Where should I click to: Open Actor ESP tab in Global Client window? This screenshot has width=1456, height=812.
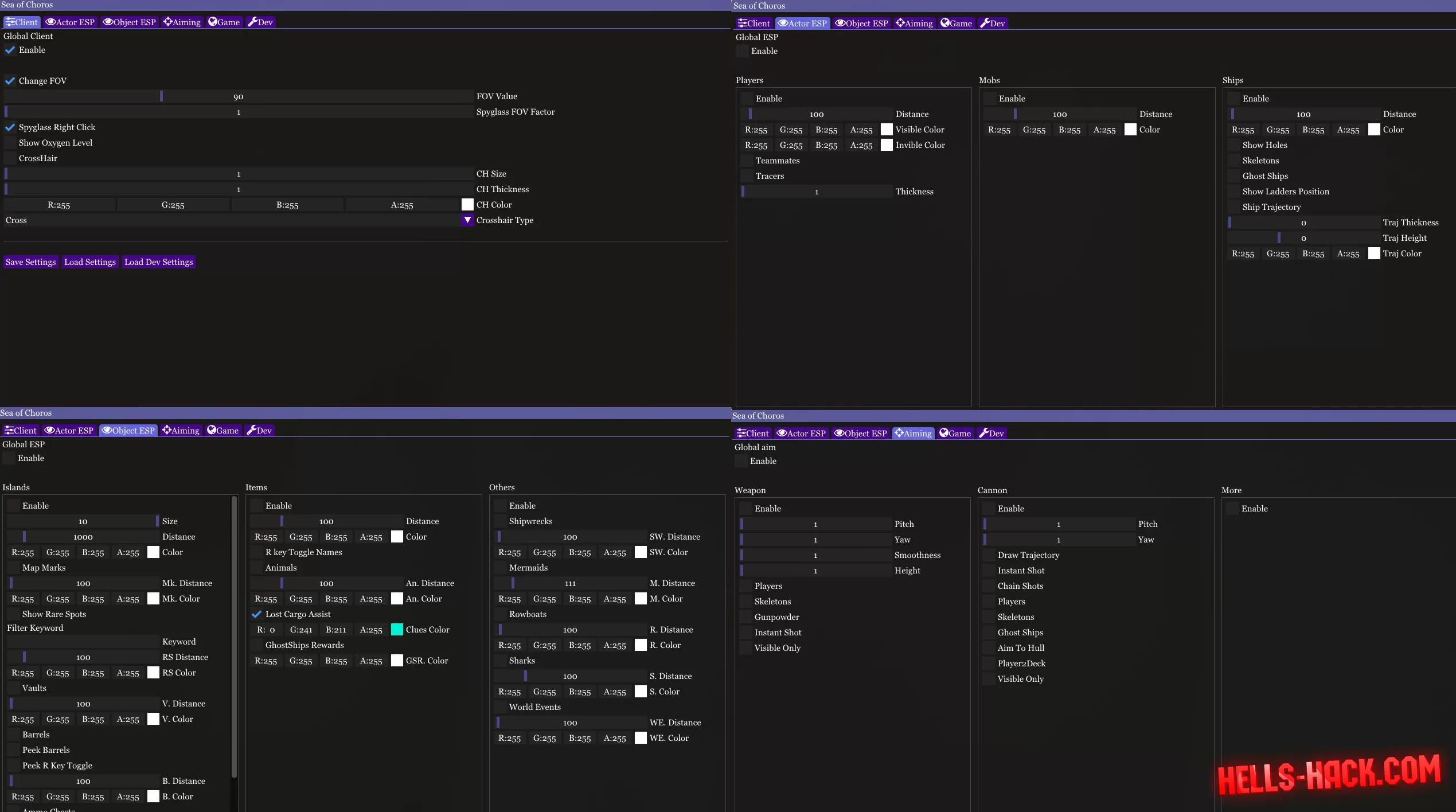click(x=69, y=22)
